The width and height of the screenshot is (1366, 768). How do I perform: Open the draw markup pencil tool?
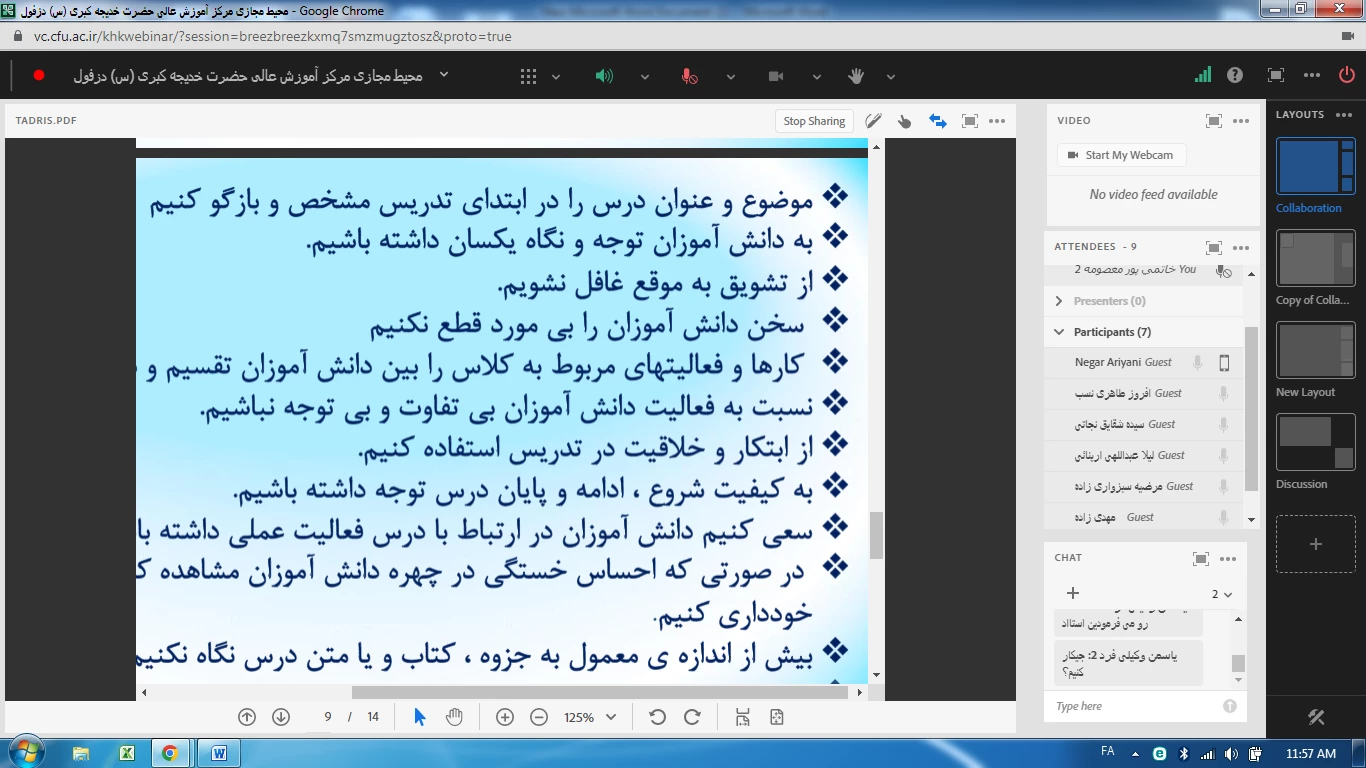tap(873, 121)
